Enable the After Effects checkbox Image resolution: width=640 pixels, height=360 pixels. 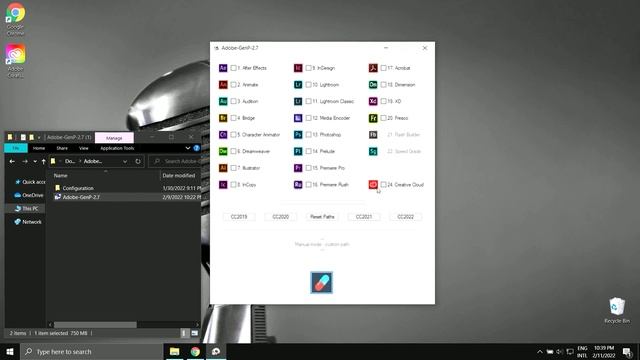pos(233,68)
